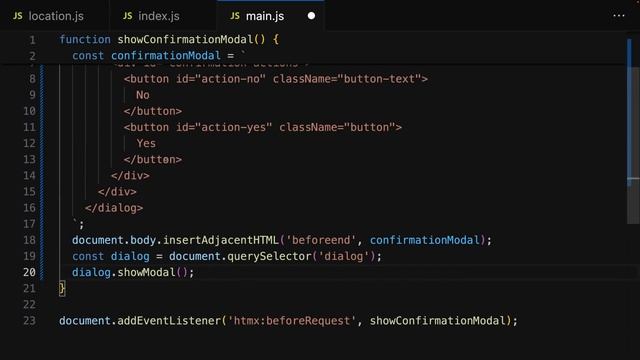Click the 'htmx:beforeRequest' string
The image size is (640, 360).
pyautogui.click(x=292, y=321)
